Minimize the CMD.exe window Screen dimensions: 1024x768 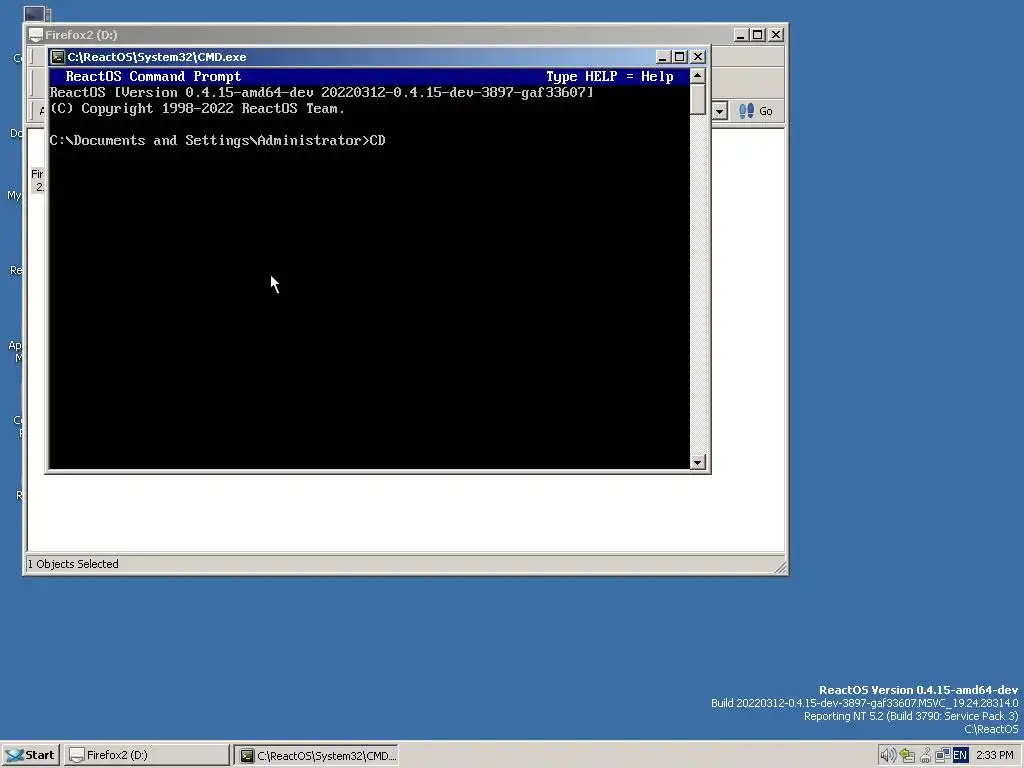[x=662, y=57]
